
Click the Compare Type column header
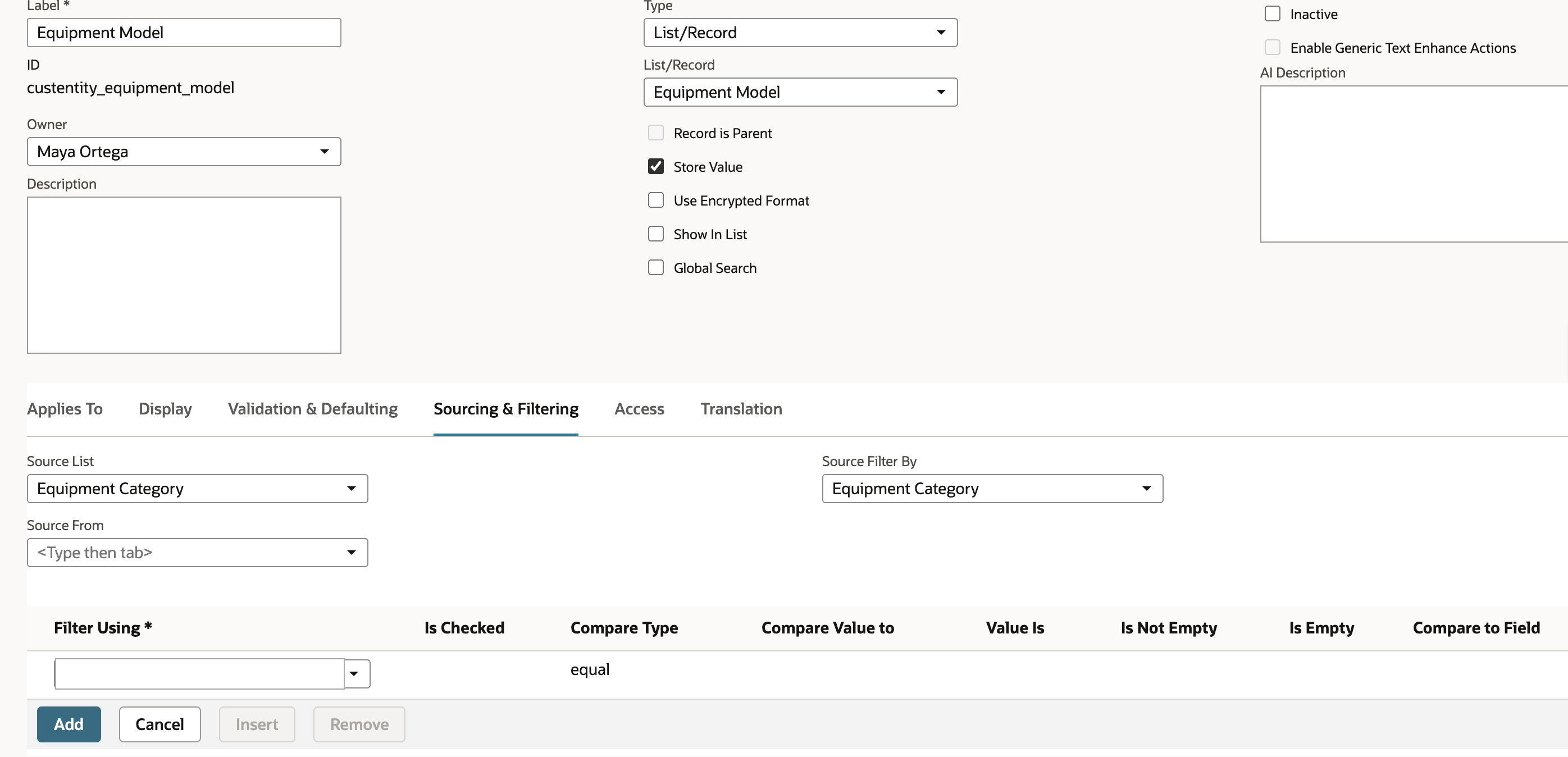pos(624,627)
